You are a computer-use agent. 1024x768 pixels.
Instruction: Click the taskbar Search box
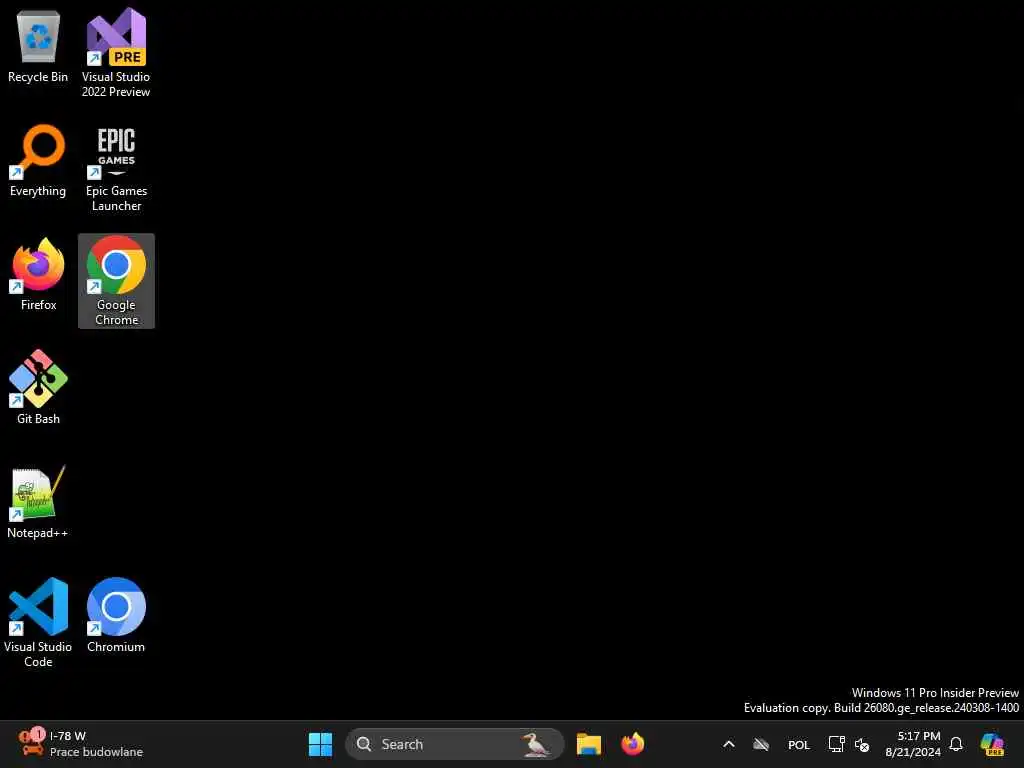click(455, 744)
